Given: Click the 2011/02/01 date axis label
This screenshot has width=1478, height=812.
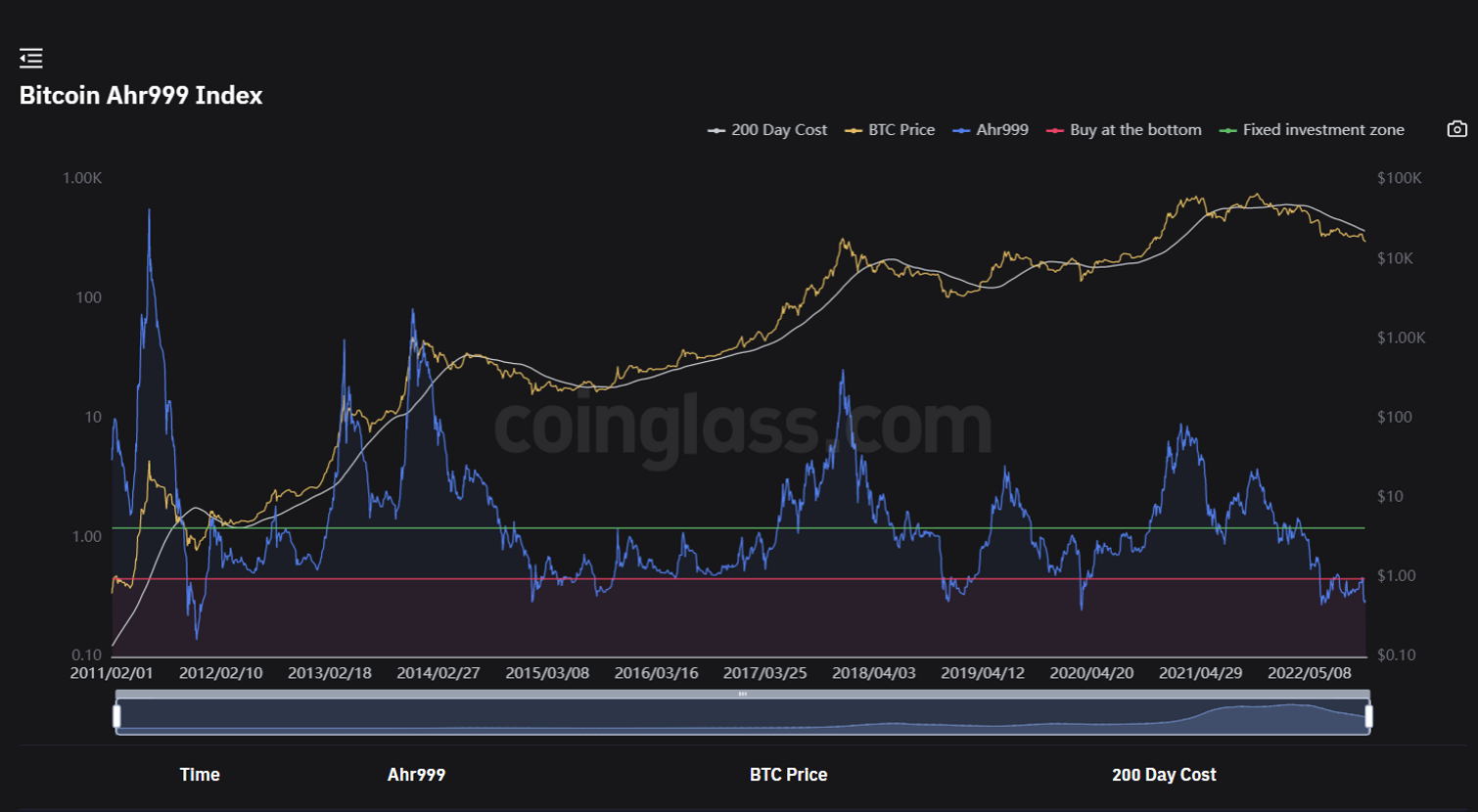Looking at the screenshot, I should 111,673.
